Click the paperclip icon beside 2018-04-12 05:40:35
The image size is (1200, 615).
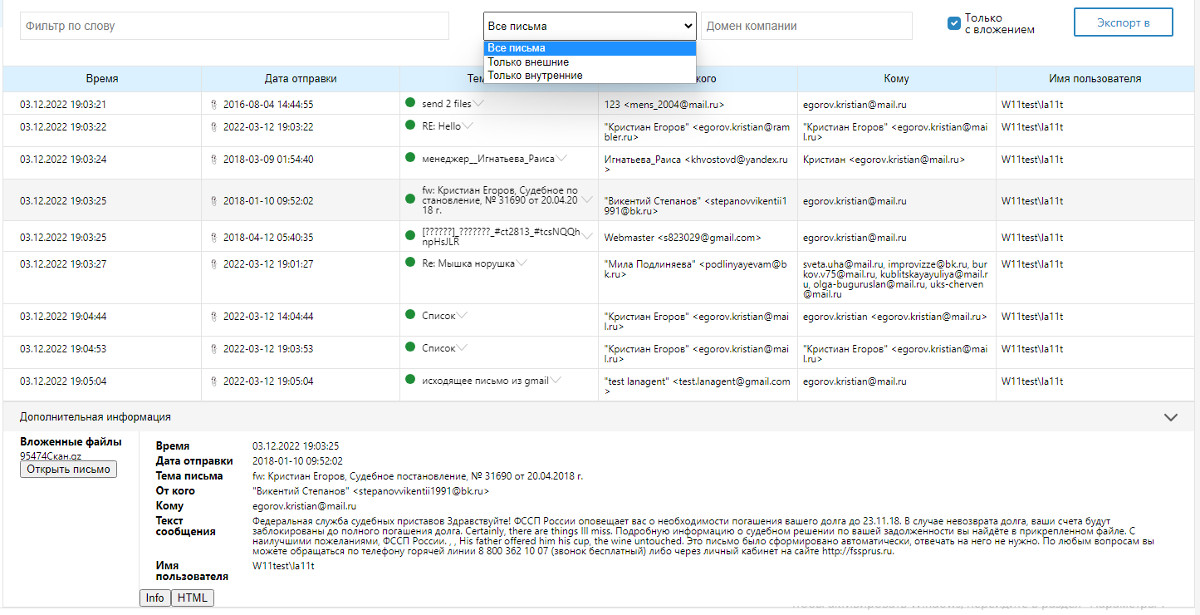click(x=214, y=238)
